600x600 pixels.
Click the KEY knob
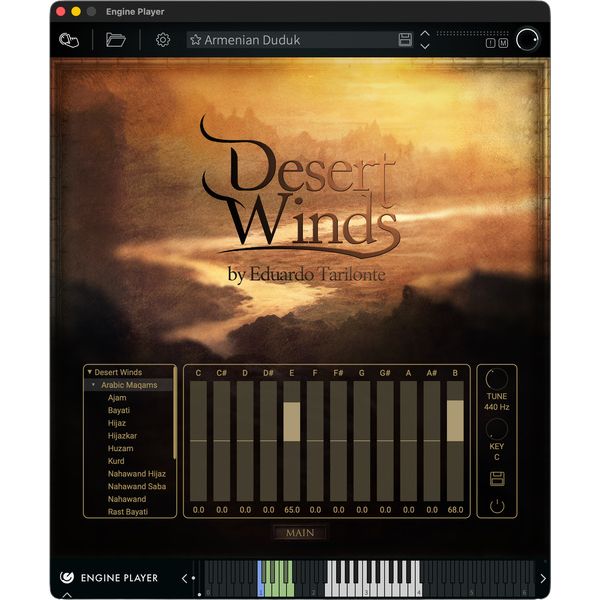(496, 429)
